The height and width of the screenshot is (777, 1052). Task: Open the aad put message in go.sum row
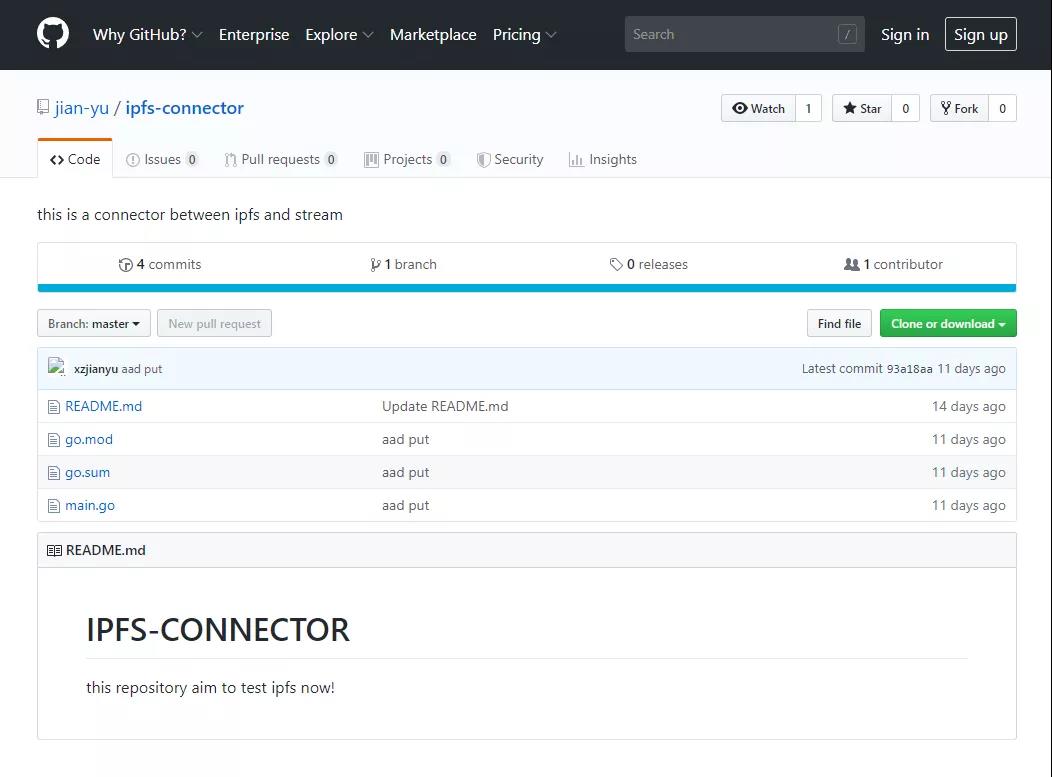(405, 472)
